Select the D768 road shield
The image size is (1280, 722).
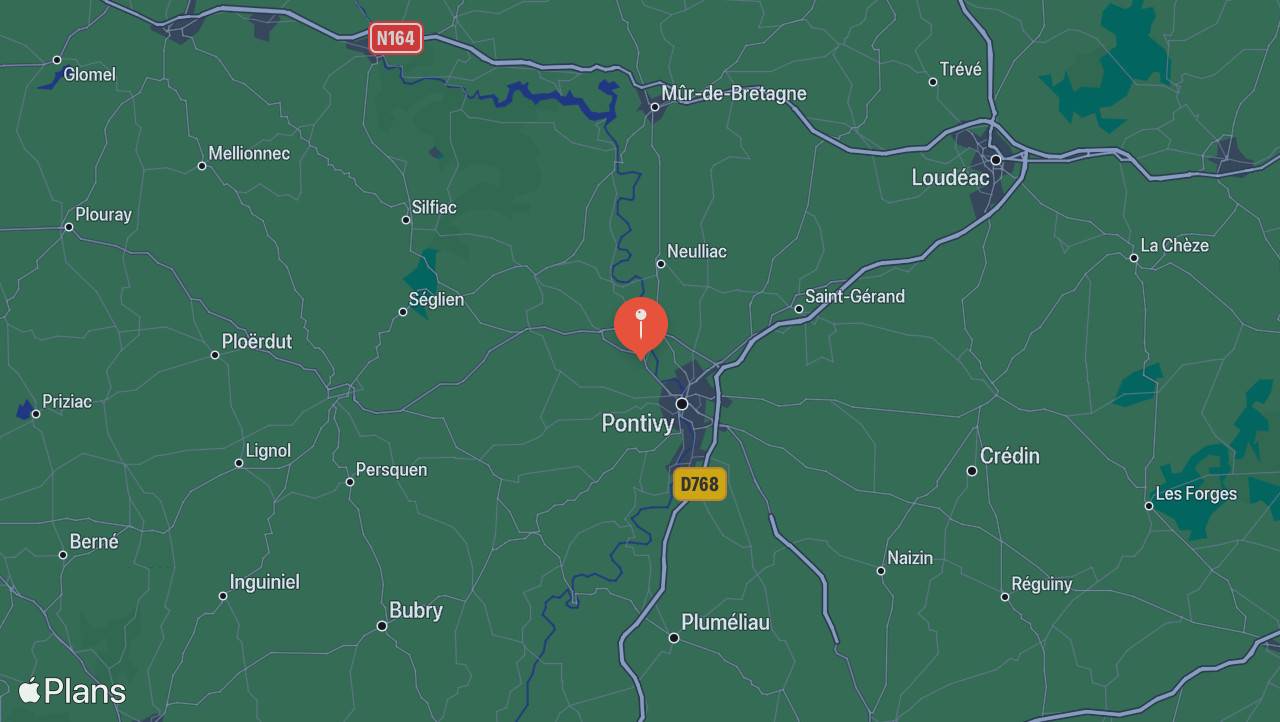point(699,484)
